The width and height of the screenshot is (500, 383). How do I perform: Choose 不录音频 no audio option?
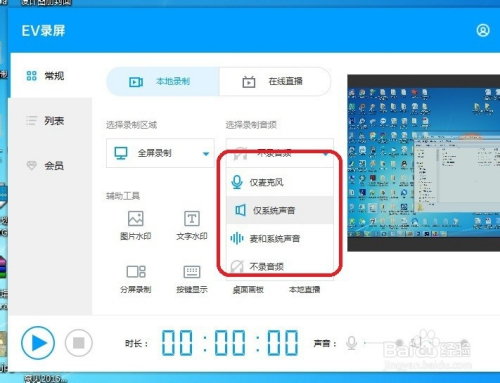click(x=280, y=266)
